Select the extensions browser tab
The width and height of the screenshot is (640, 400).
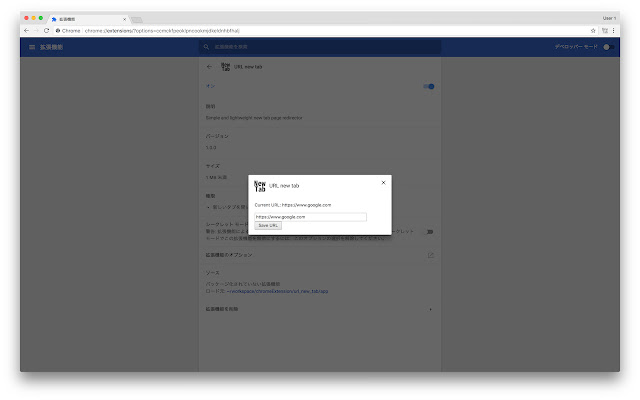pyautogui.click(x=89, y=19)
